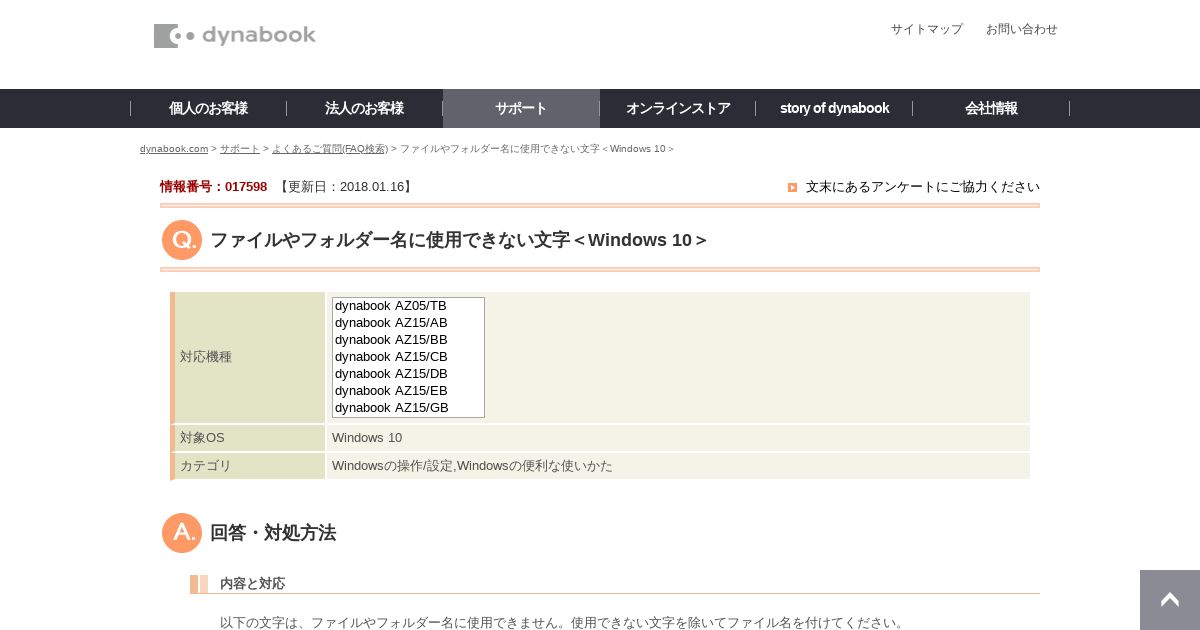1200x630 pixels.
Task: Click the 内容と対応 section heading
Action: click(252, 584)
